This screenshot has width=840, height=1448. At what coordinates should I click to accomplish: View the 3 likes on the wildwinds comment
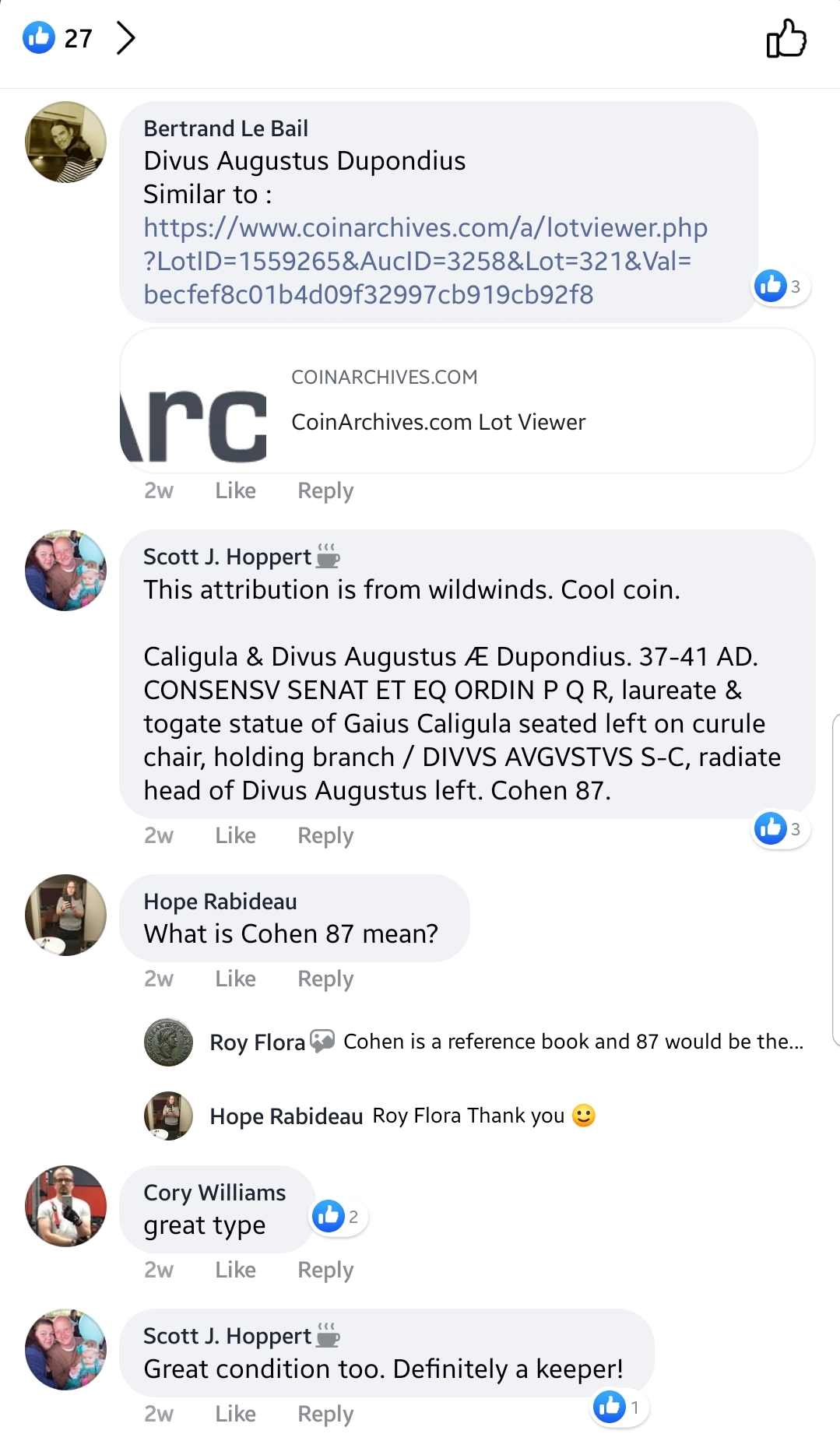(x=780, y=829)
